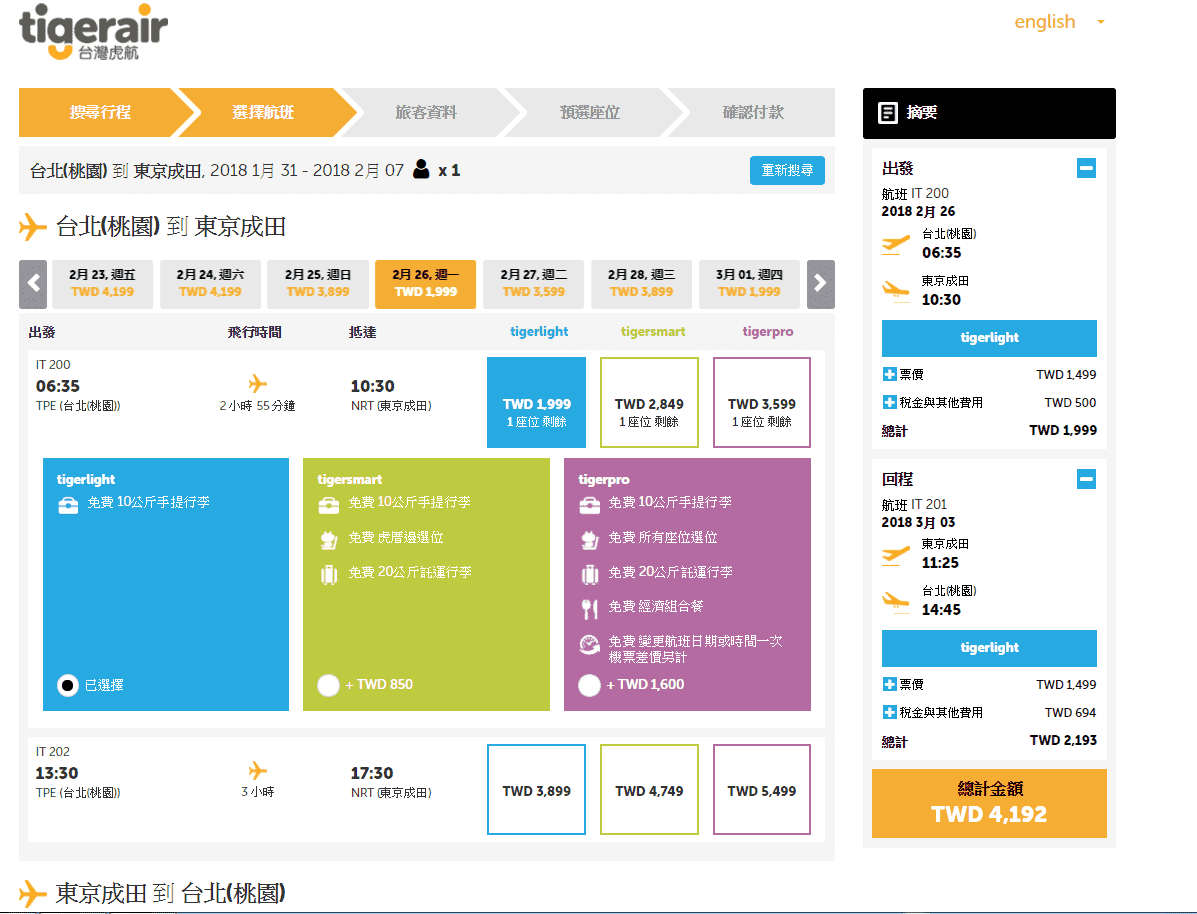Screen dimensions: 1197x914
Task: Expand 票價 details under 出發
Action: point(889,374)
